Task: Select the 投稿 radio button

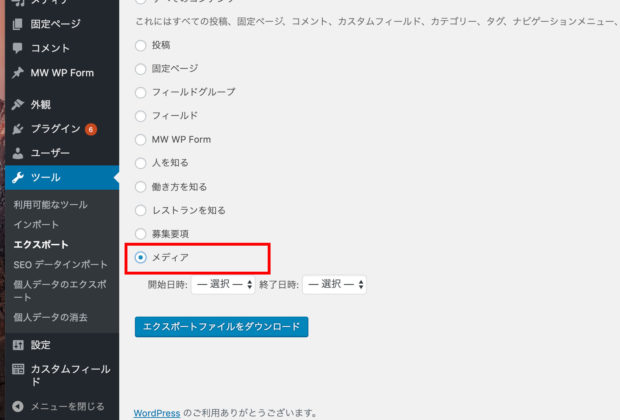Action: point(140,45)
